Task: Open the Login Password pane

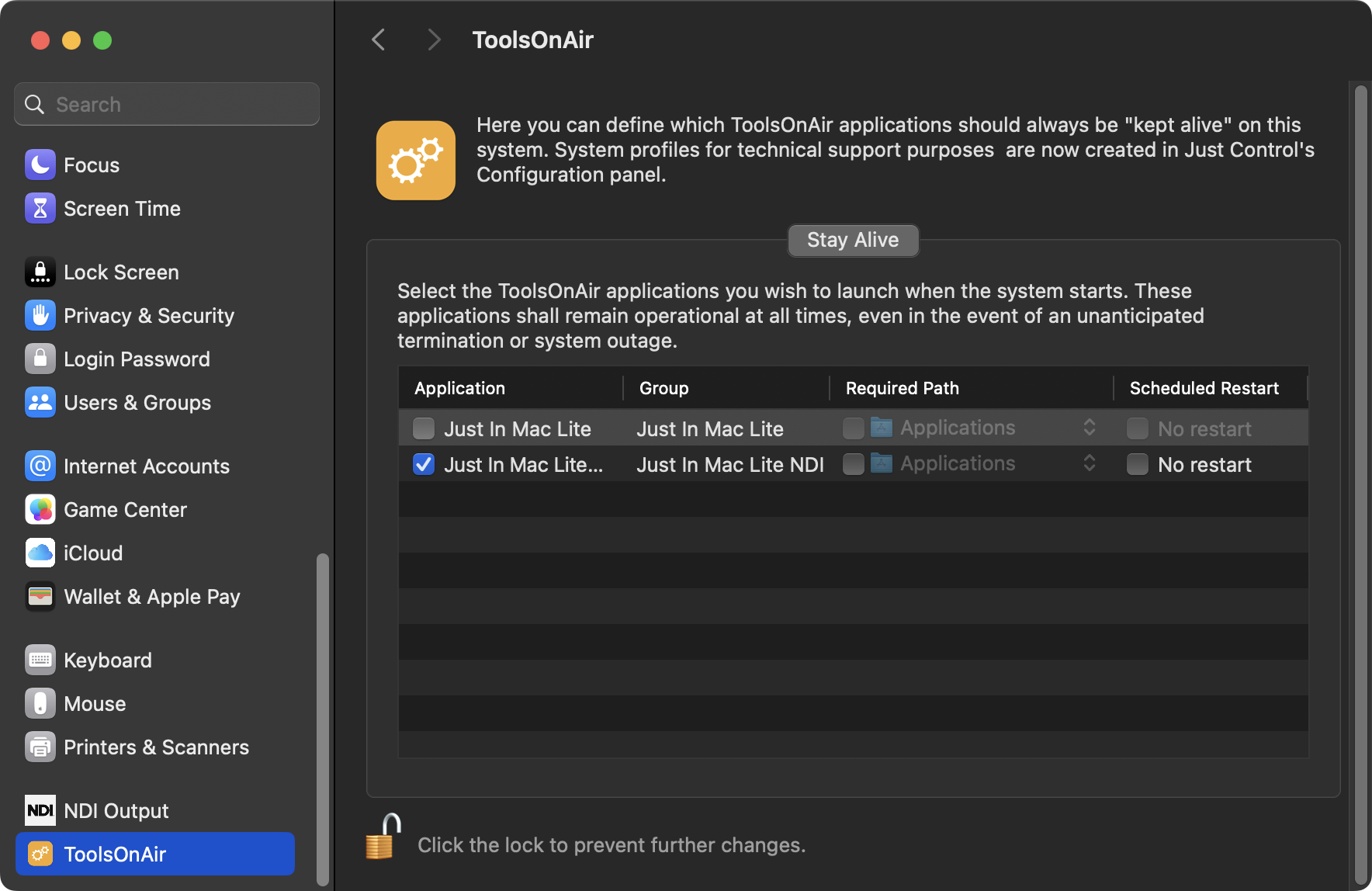Action: 155,359
